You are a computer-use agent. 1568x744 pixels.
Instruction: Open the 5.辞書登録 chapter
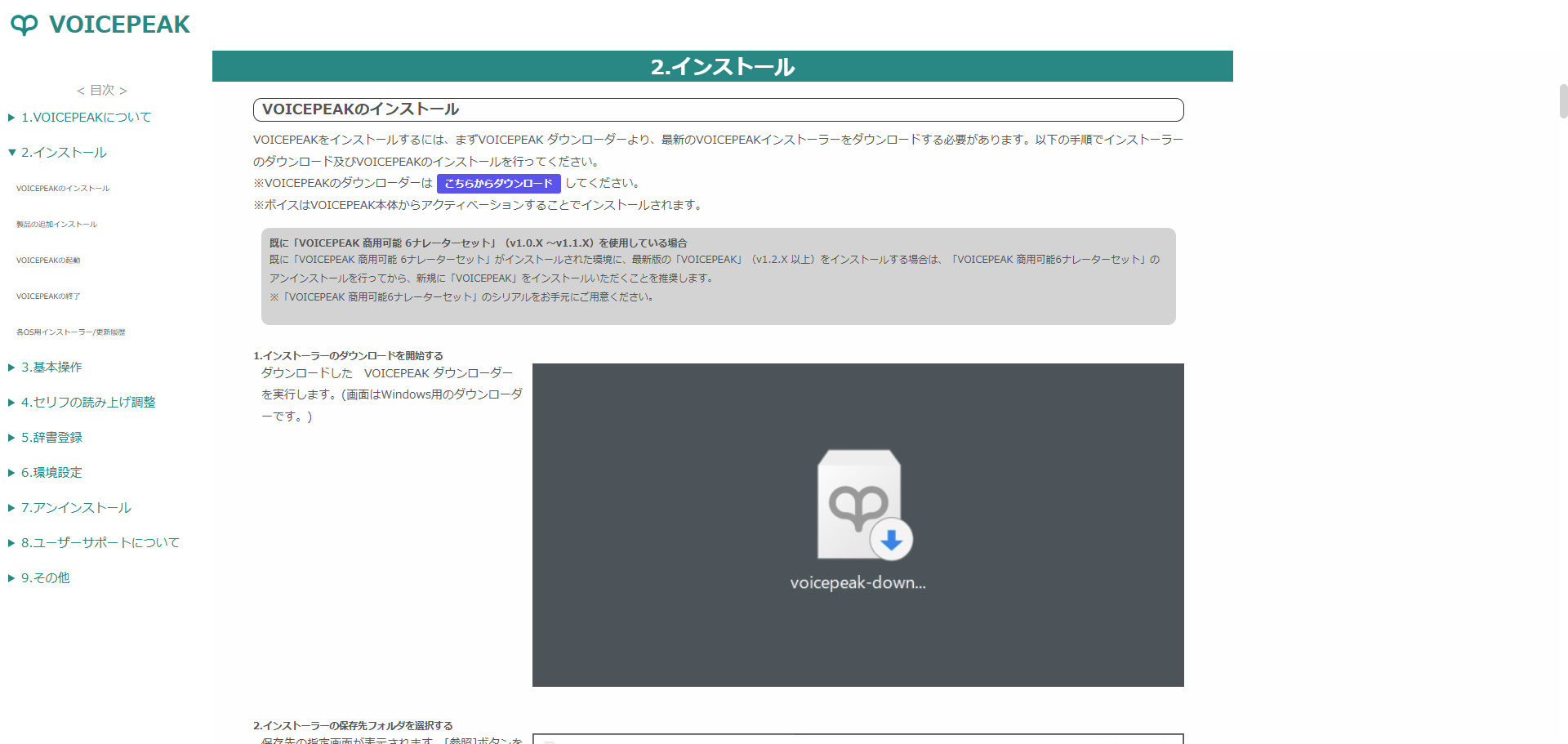[51, 438]
